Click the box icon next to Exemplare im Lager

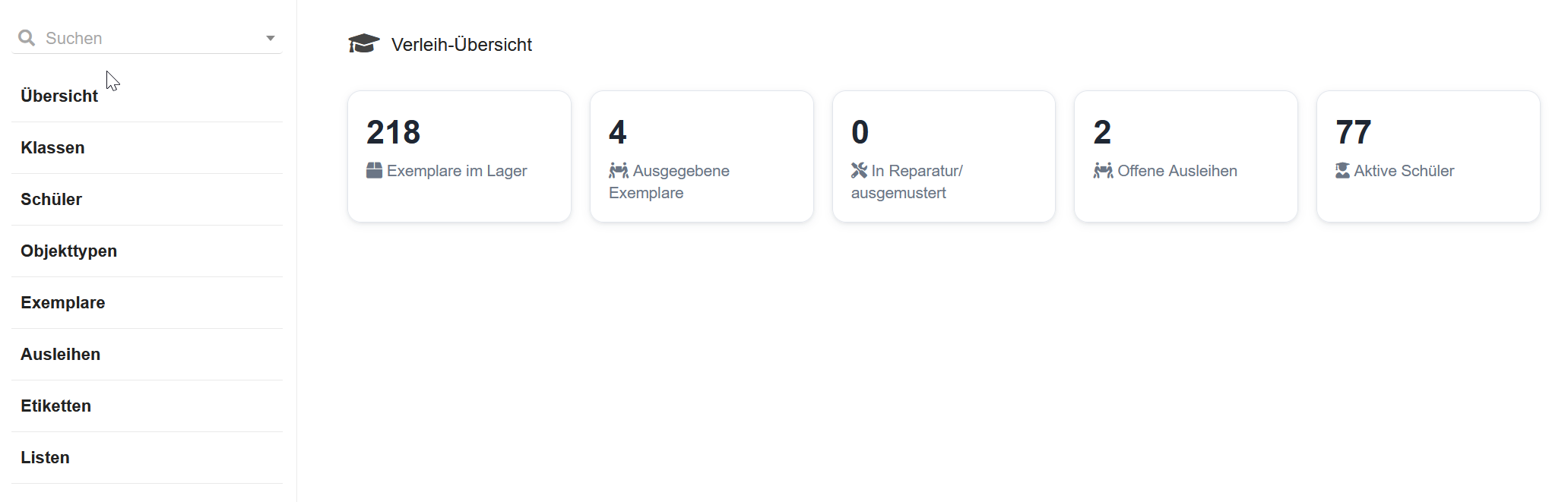pyautogui.click(x=374, y=170)
